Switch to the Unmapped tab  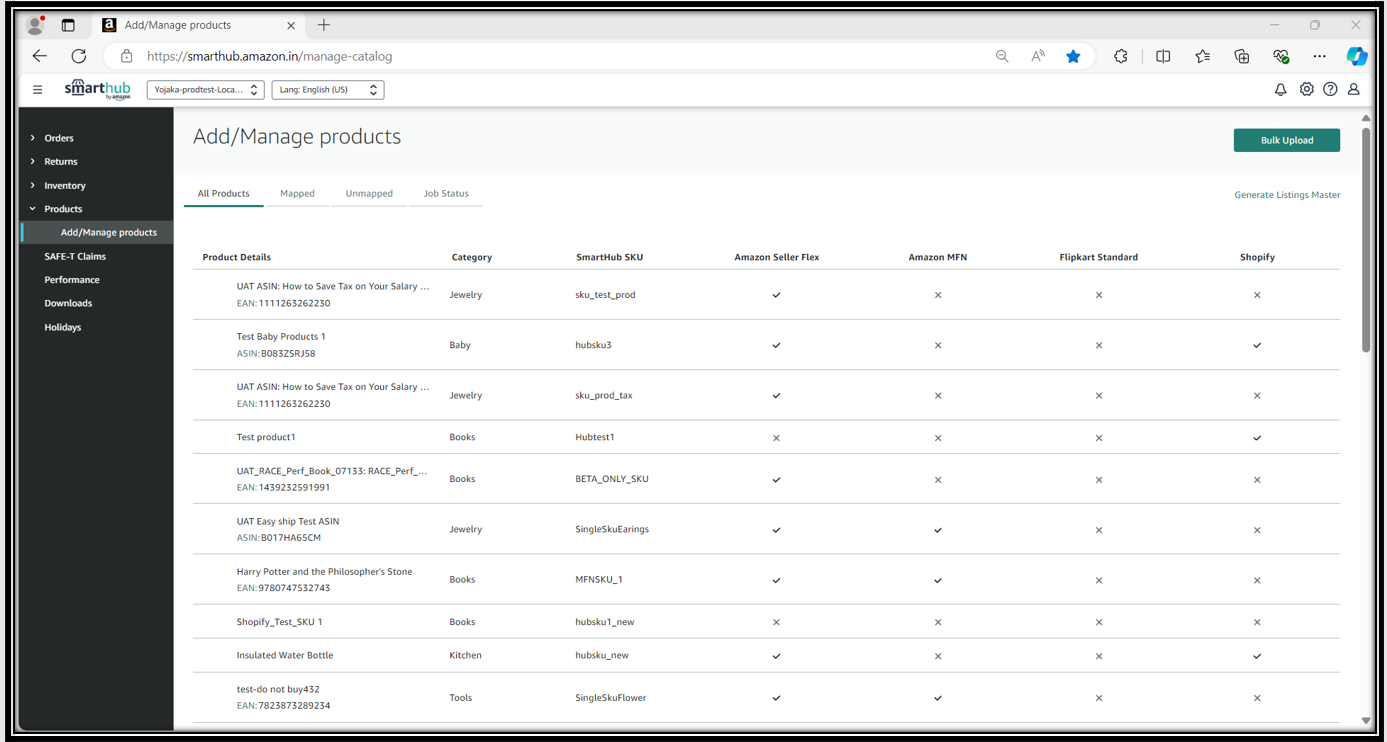click(369, 194)
